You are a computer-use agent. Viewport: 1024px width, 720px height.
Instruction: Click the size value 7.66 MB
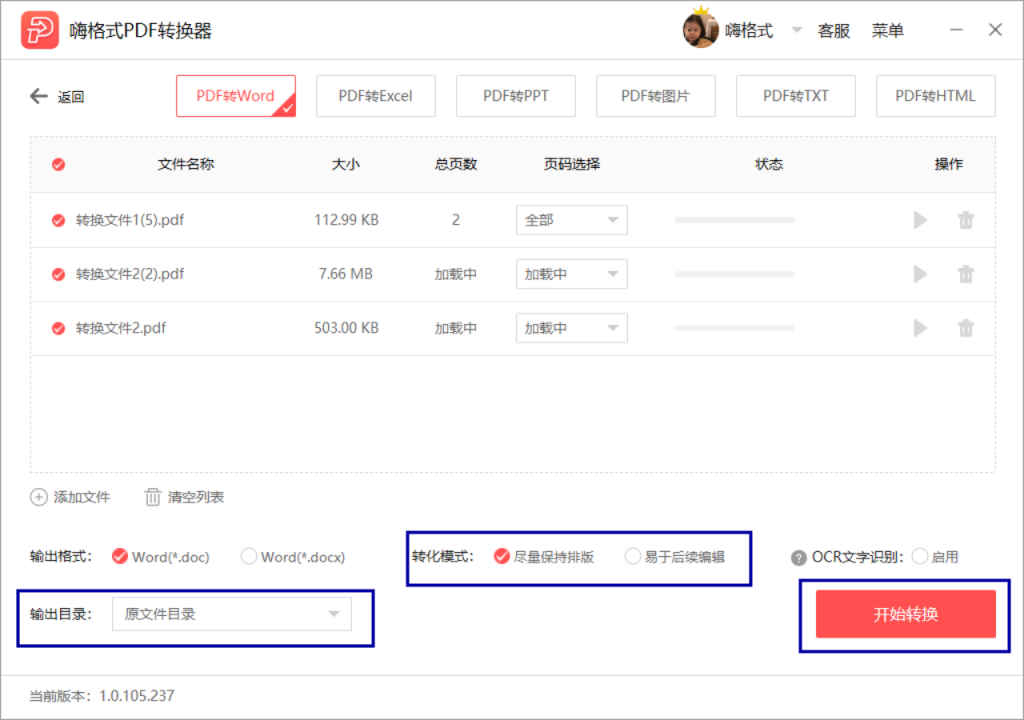coord(345,274)
